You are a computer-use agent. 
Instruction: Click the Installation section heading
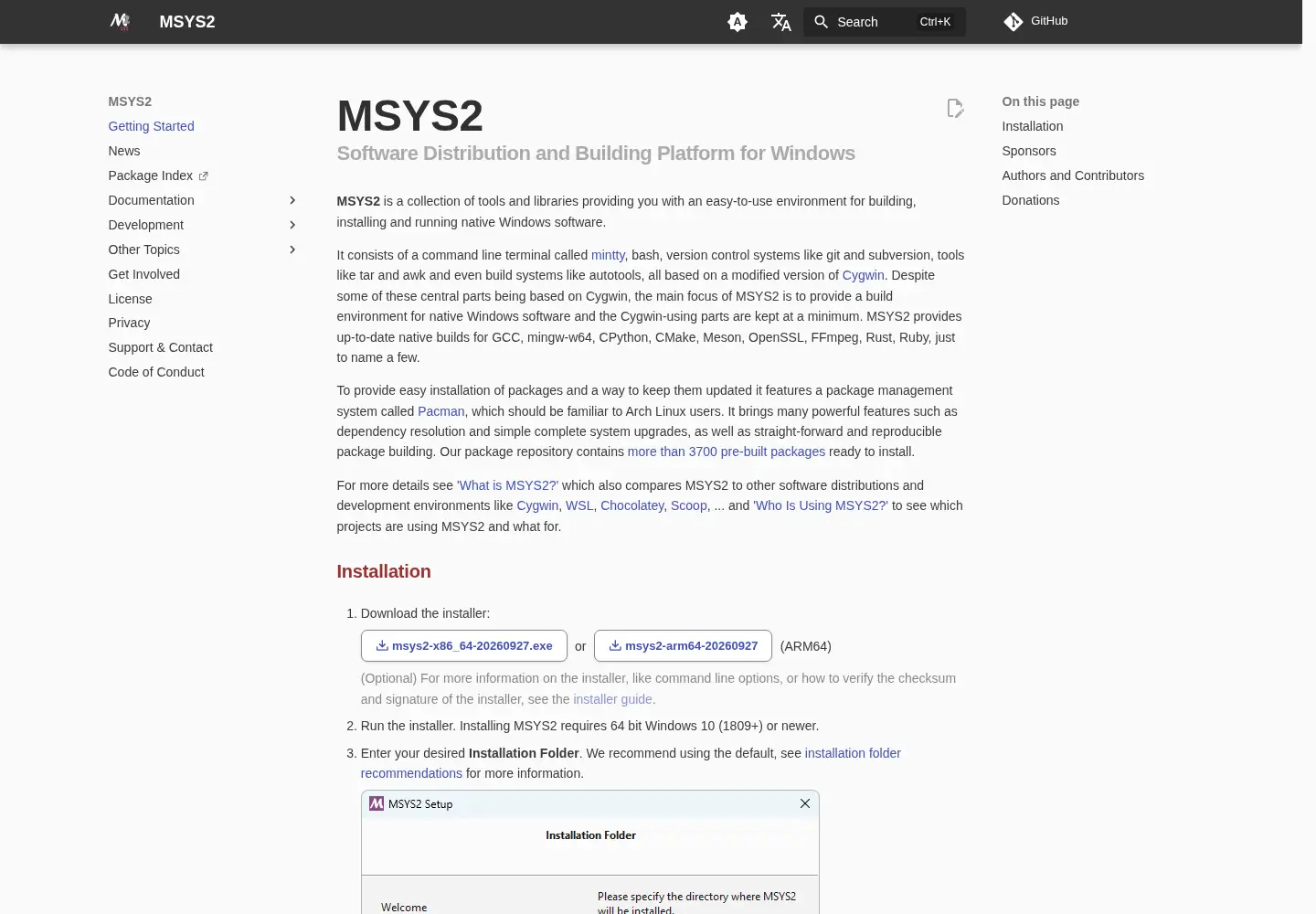click(384, 571)
